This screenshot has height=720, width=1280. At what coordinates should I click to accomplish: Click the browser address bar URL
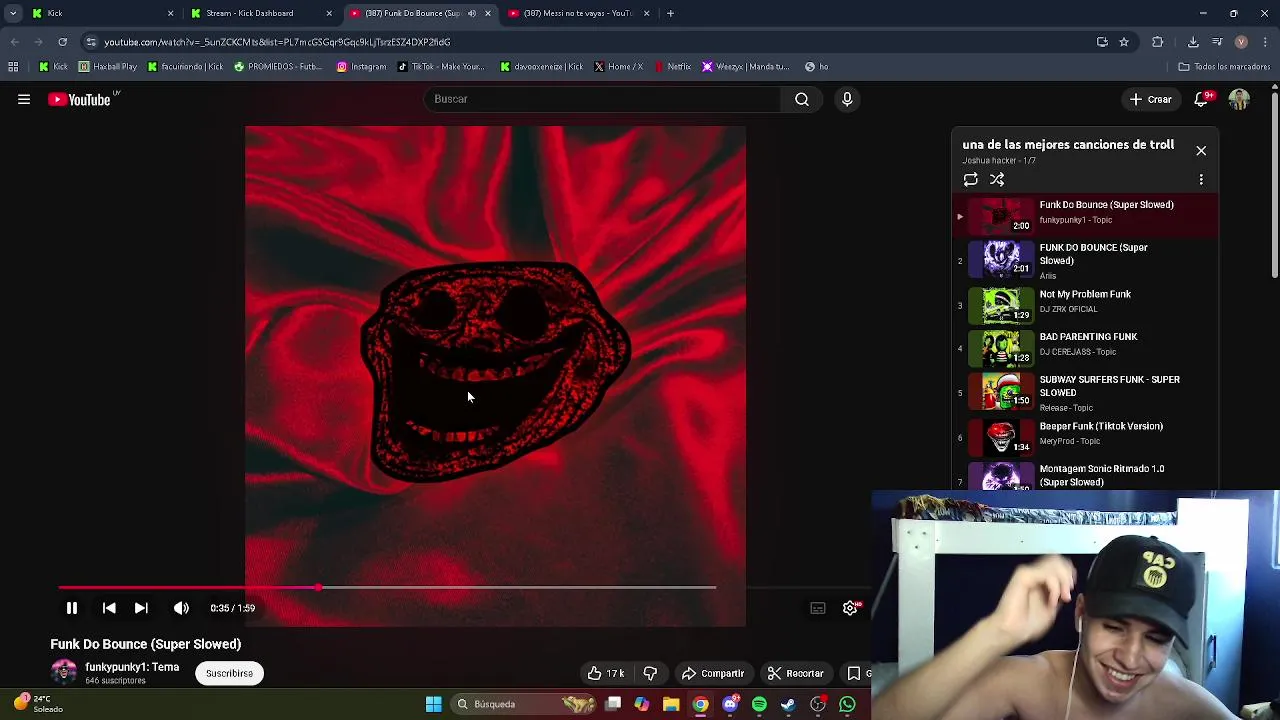tap(277, 42)
